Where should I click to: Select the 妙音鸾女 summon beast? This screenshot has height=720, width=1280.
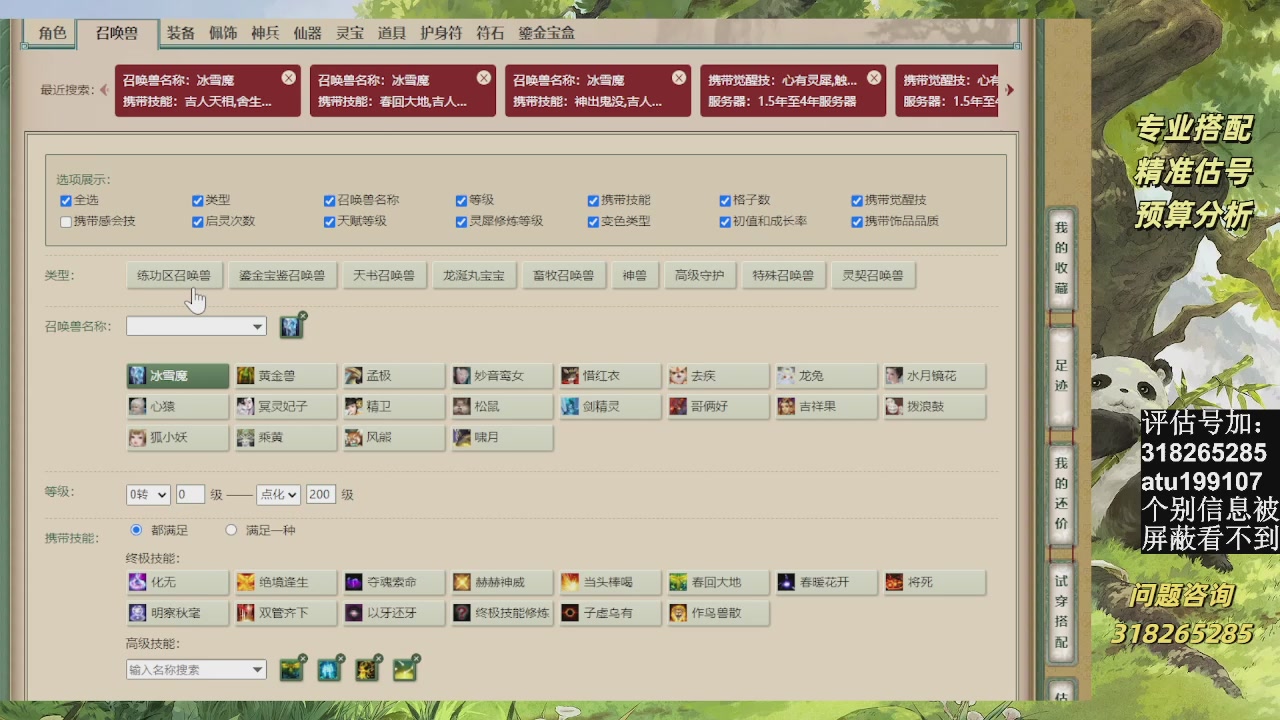point(502,376)
